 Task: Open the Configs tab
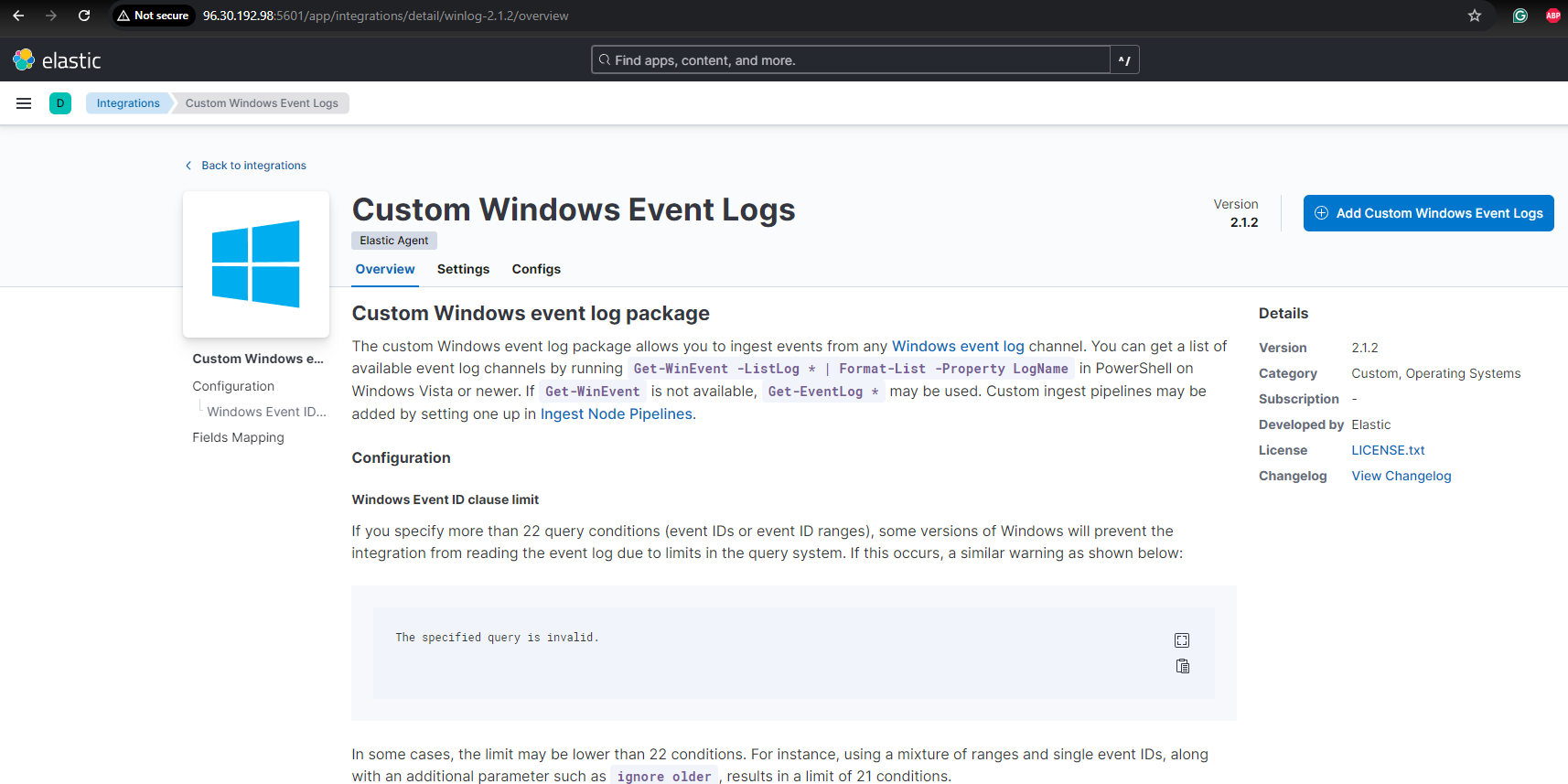point(536,269)
